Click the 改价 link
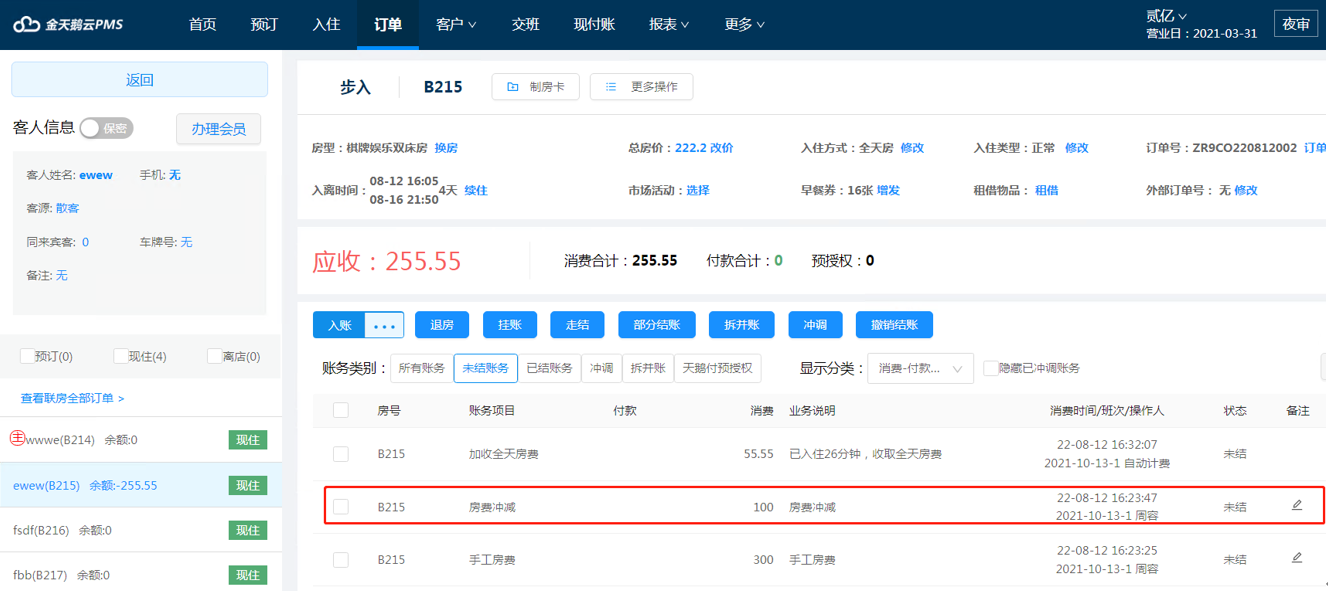 (721, 148)
